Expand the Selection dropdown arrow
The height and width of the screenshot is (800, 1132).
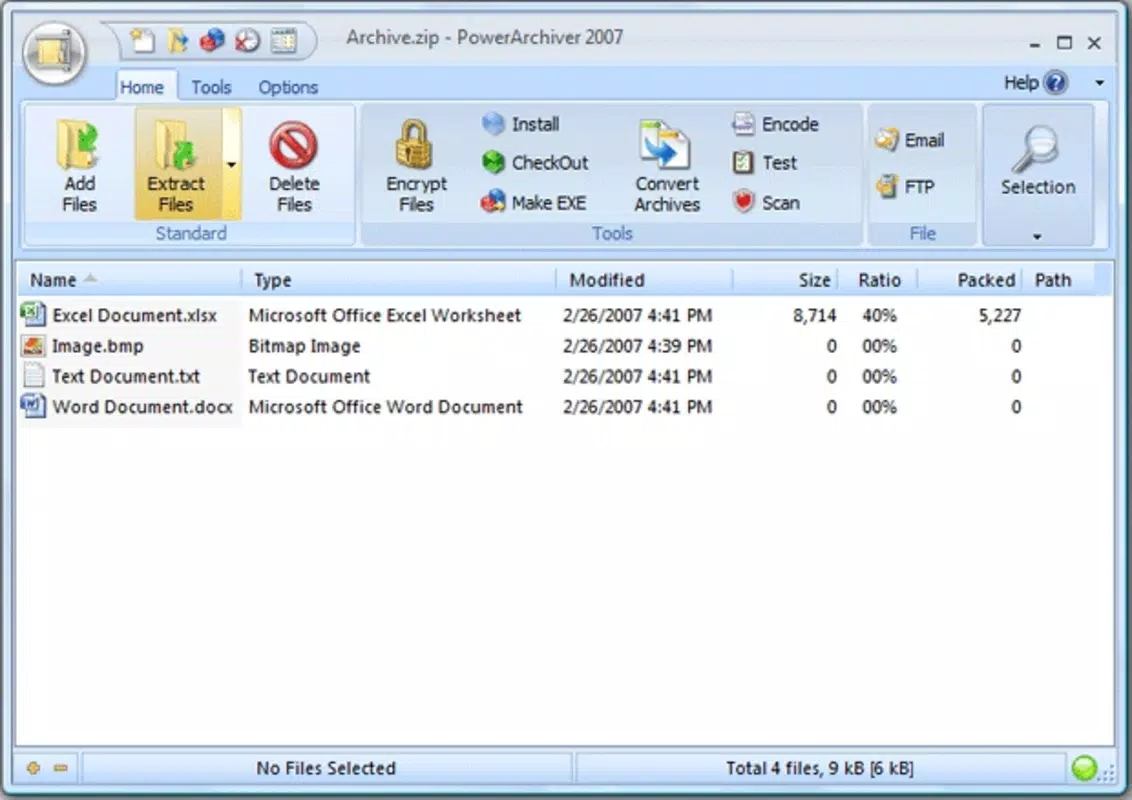1037,236
